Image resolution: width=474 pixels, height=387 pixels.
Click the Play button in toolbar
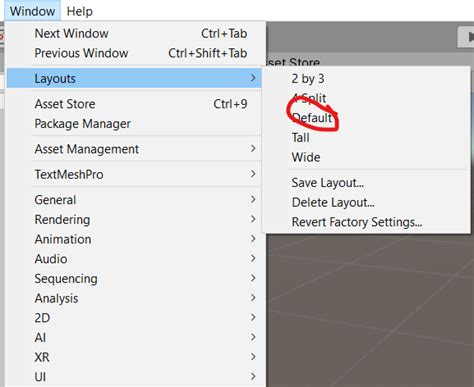[467, 37]
